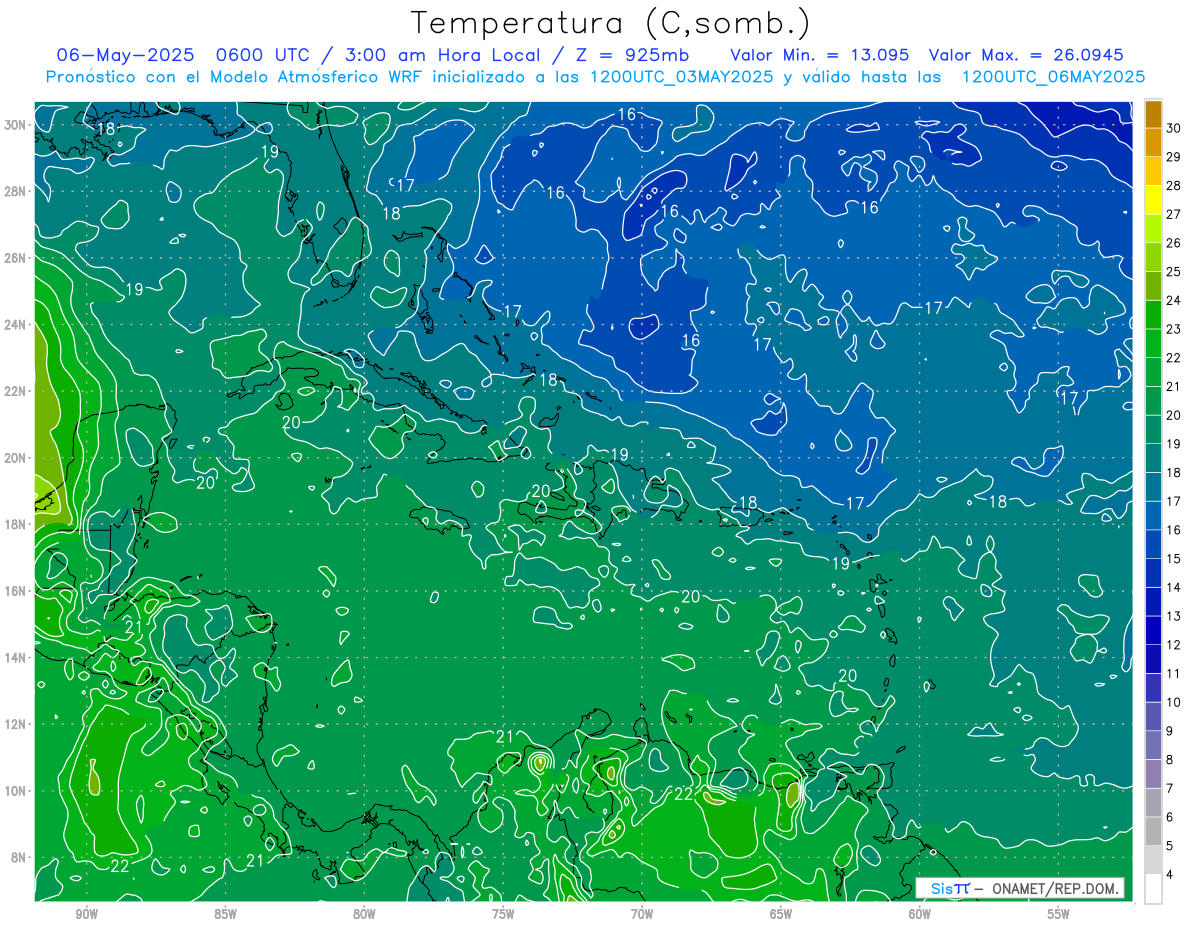Click the "Valor Min. = 13.095" readout
The image size is (1200, 927).
pos(819,55)
